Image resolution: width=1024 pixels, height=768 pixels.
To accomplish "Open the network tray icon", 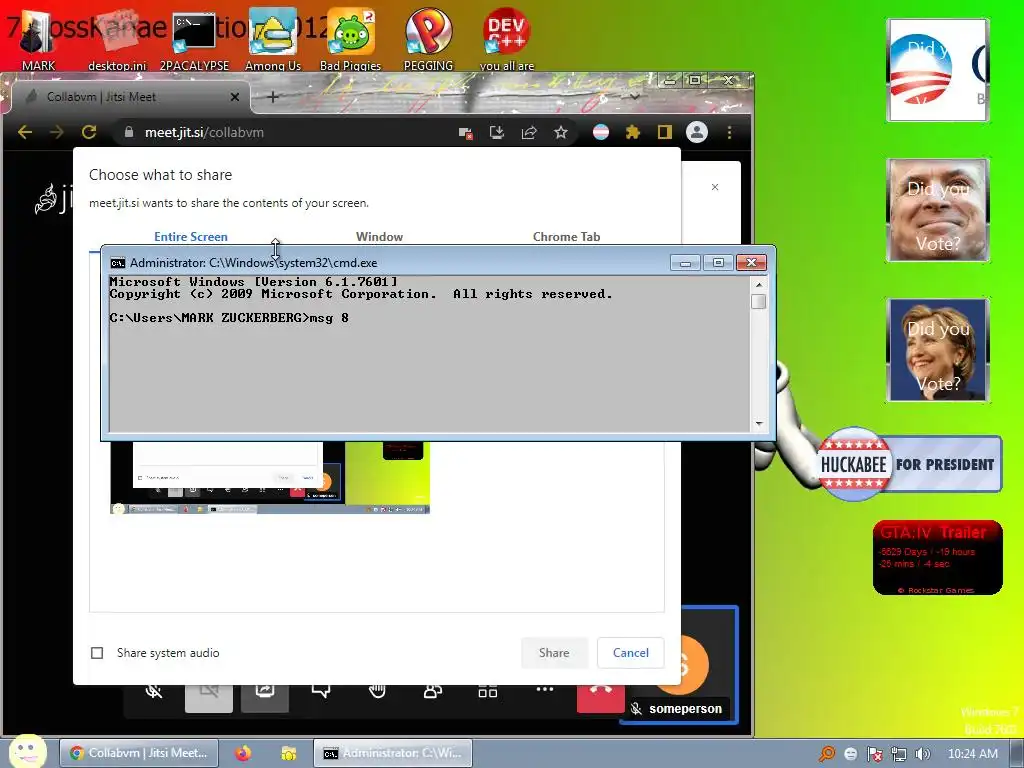I will tap(899, 754).
